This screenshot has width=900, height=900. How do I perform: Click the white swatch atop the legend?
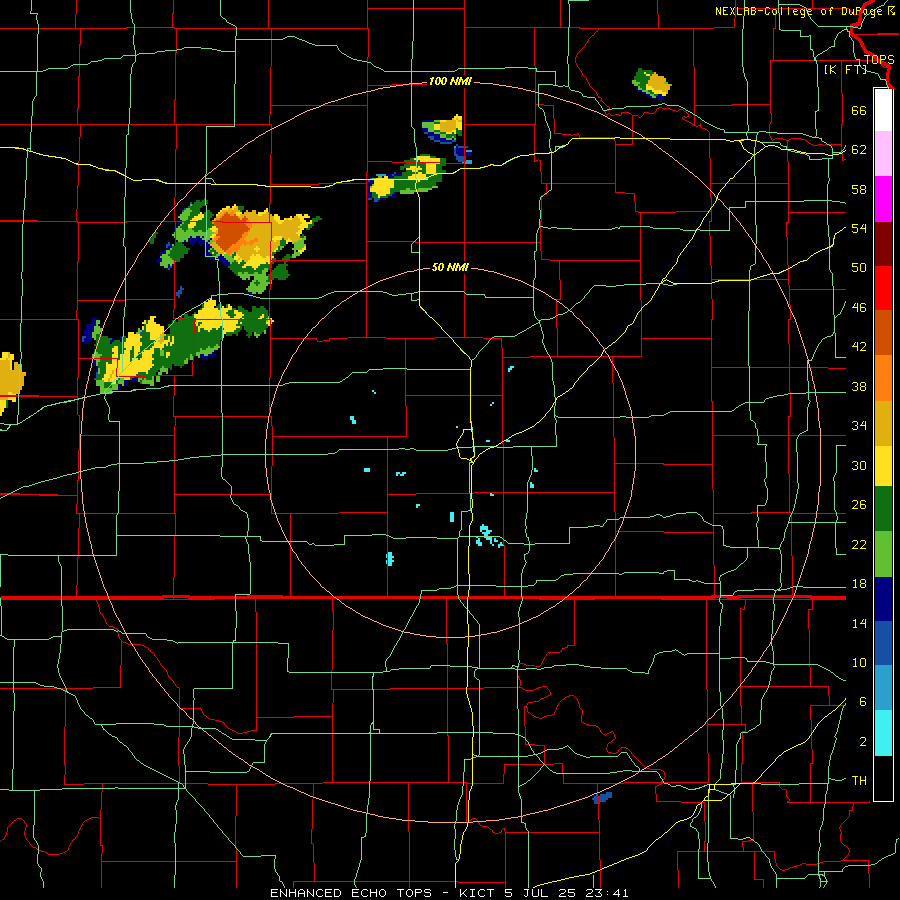883,110
